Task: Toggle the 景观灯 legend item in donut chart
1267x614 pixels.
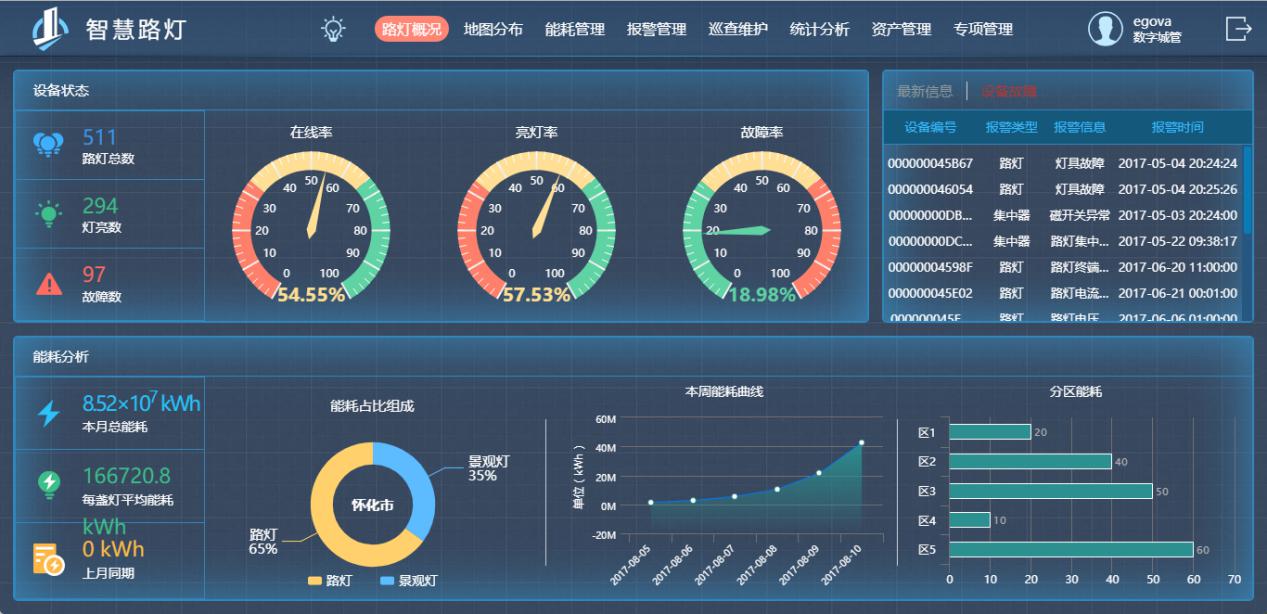Action: tap(409, 581)
